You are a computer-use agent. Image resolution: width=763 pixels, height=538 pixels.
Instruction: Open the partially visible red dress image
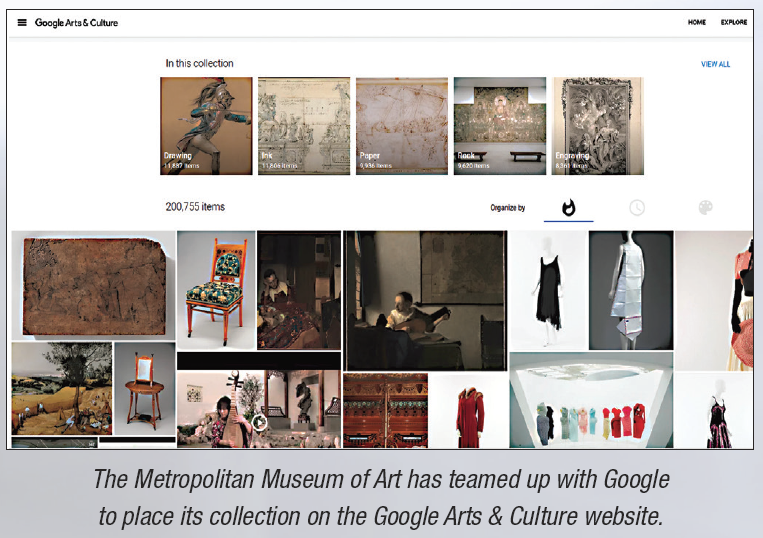point(714,301)
